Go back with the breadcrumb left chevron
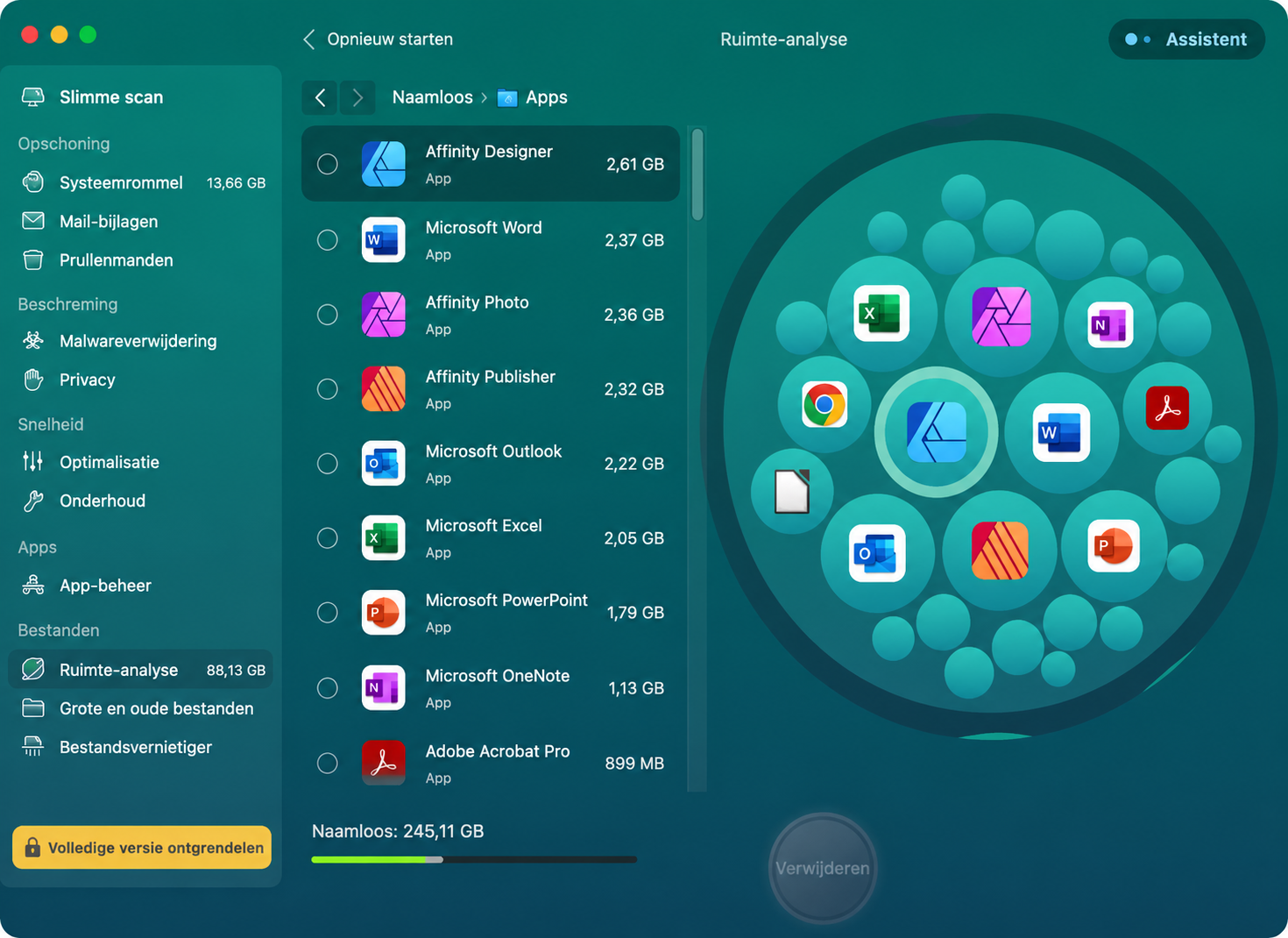 pos(321,97)
